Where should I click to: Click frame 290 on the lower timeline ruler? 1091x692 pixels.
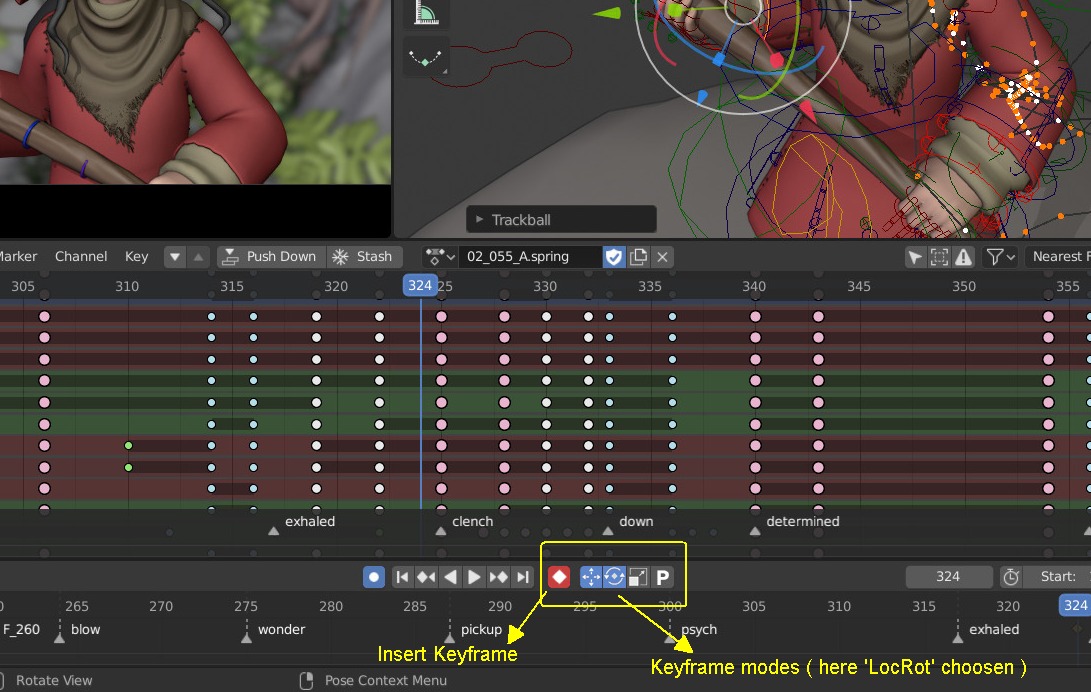point(500,606)
